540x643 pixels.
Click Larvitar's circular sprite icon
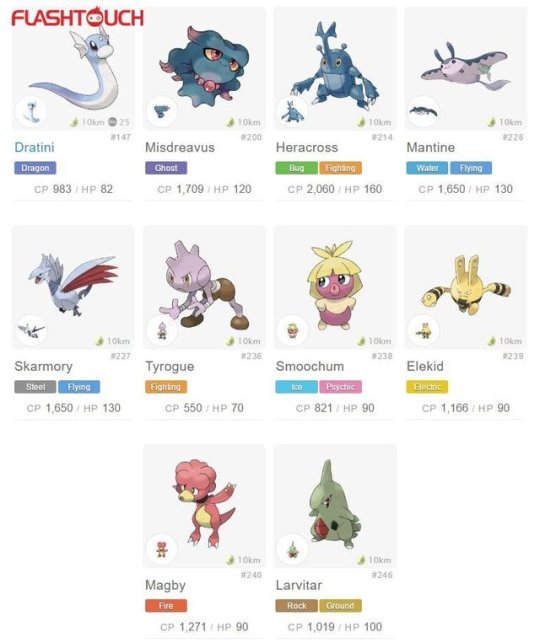293,549
